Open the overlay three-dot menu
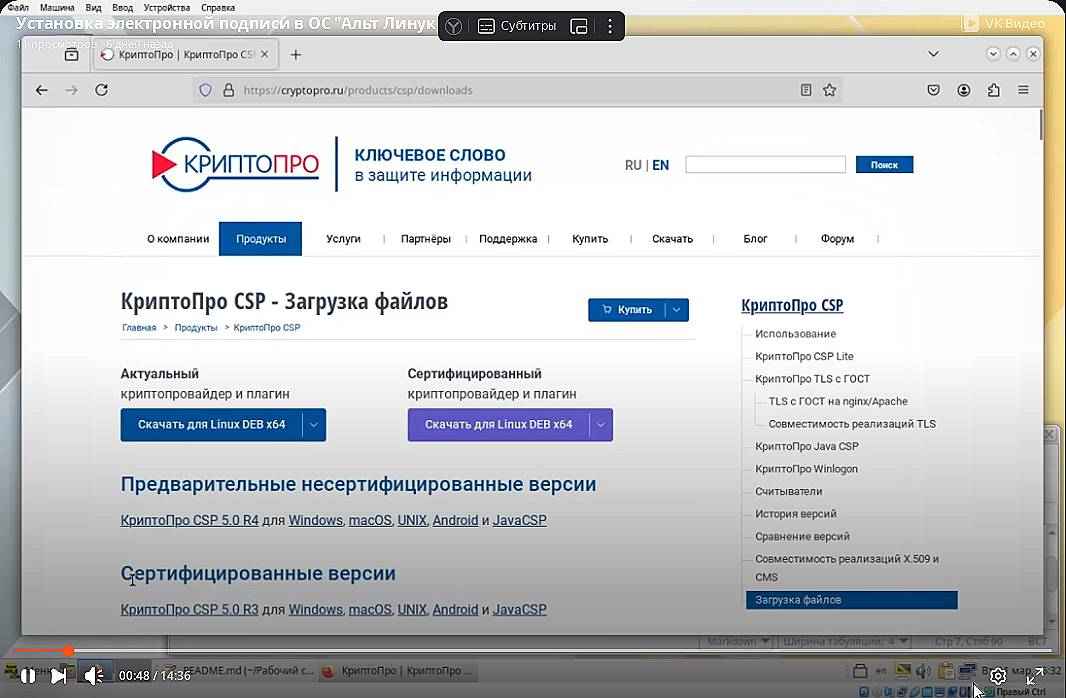 [610, 26]
